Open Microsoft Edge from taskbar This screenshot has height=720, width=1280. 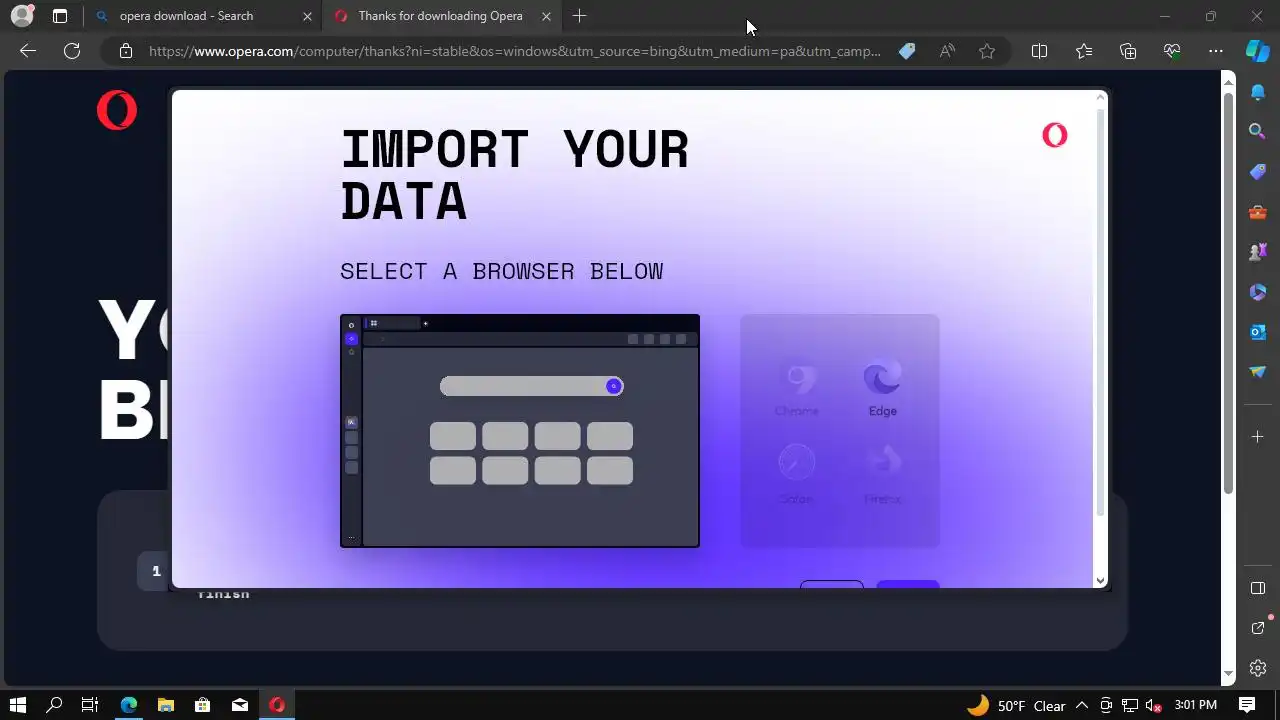coord(129,705)
